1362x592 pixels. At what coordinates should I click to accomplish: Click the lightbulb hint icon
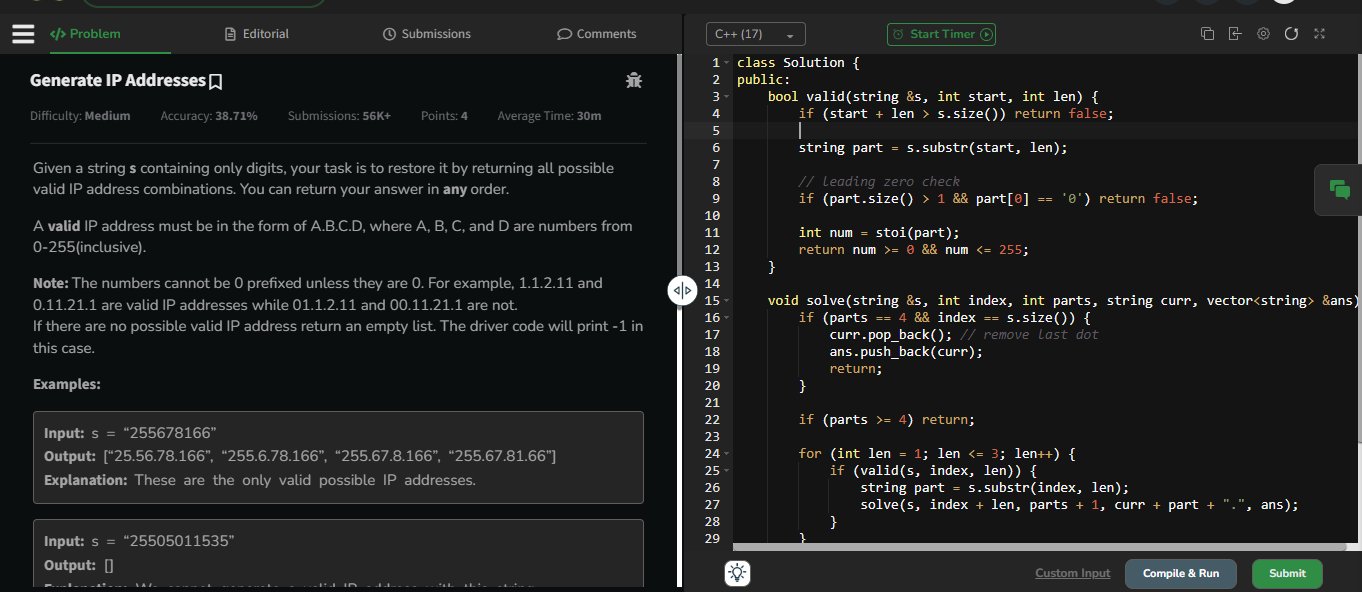coord(738,573)
